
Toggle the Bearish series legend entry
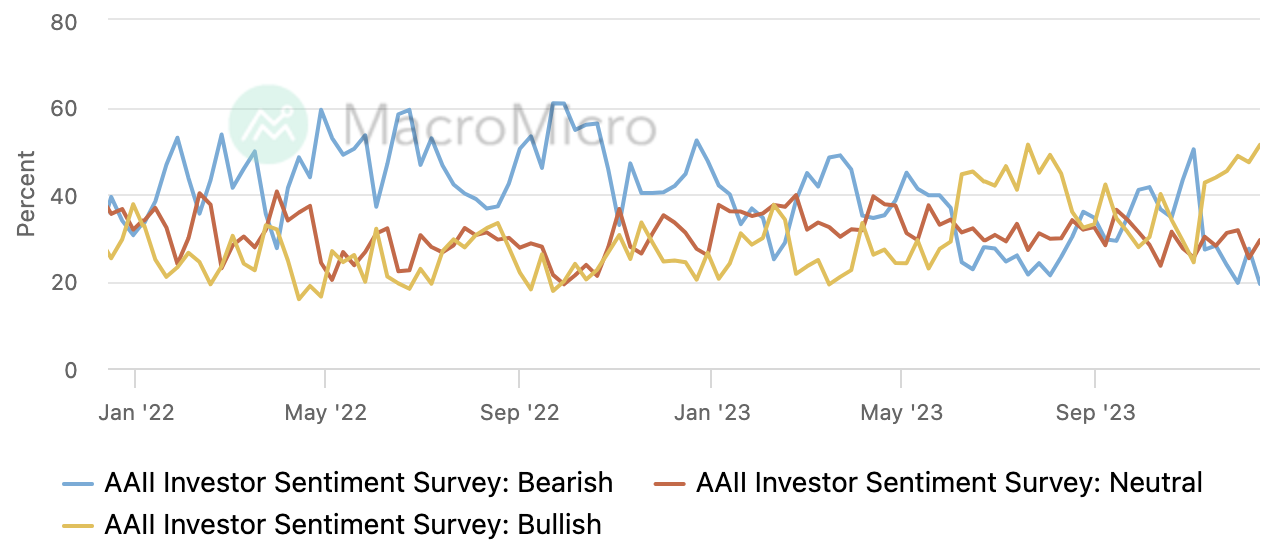(338, 483)
